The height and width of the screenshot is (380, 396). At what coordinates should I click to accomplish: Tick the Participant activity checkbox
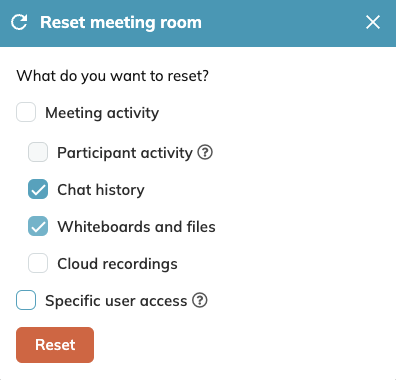point(38,152)
